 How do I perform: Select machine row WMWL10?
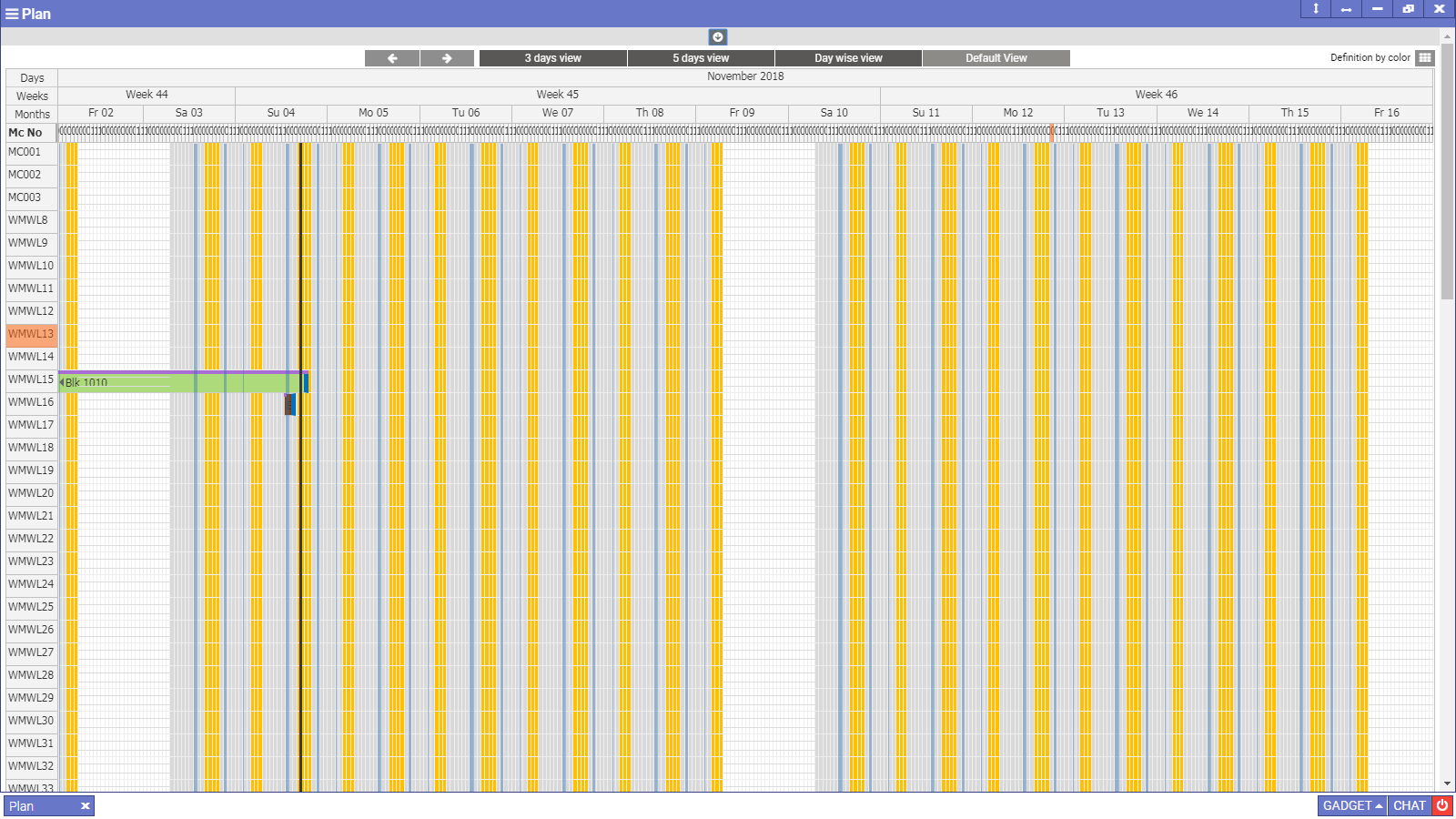pos(32,266)
